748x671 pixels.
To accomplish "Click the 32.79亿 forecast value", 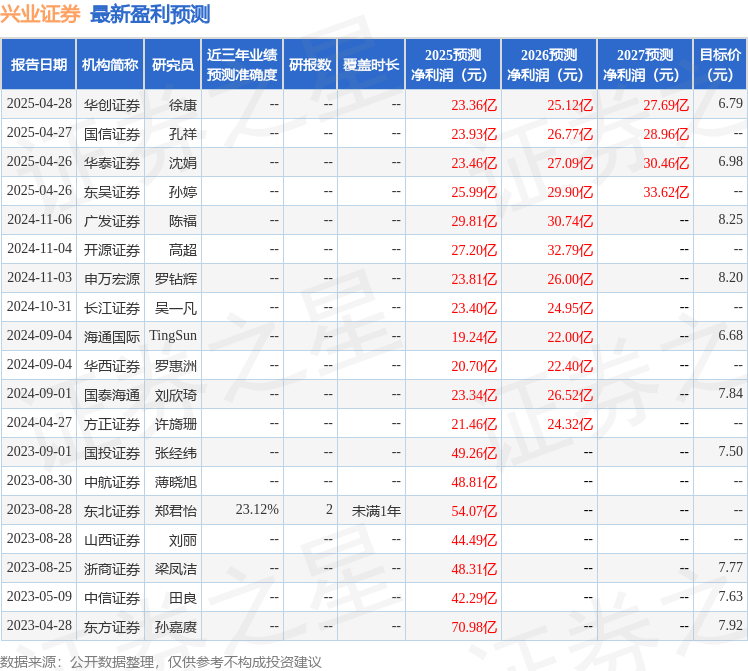I will click(570, 250).
